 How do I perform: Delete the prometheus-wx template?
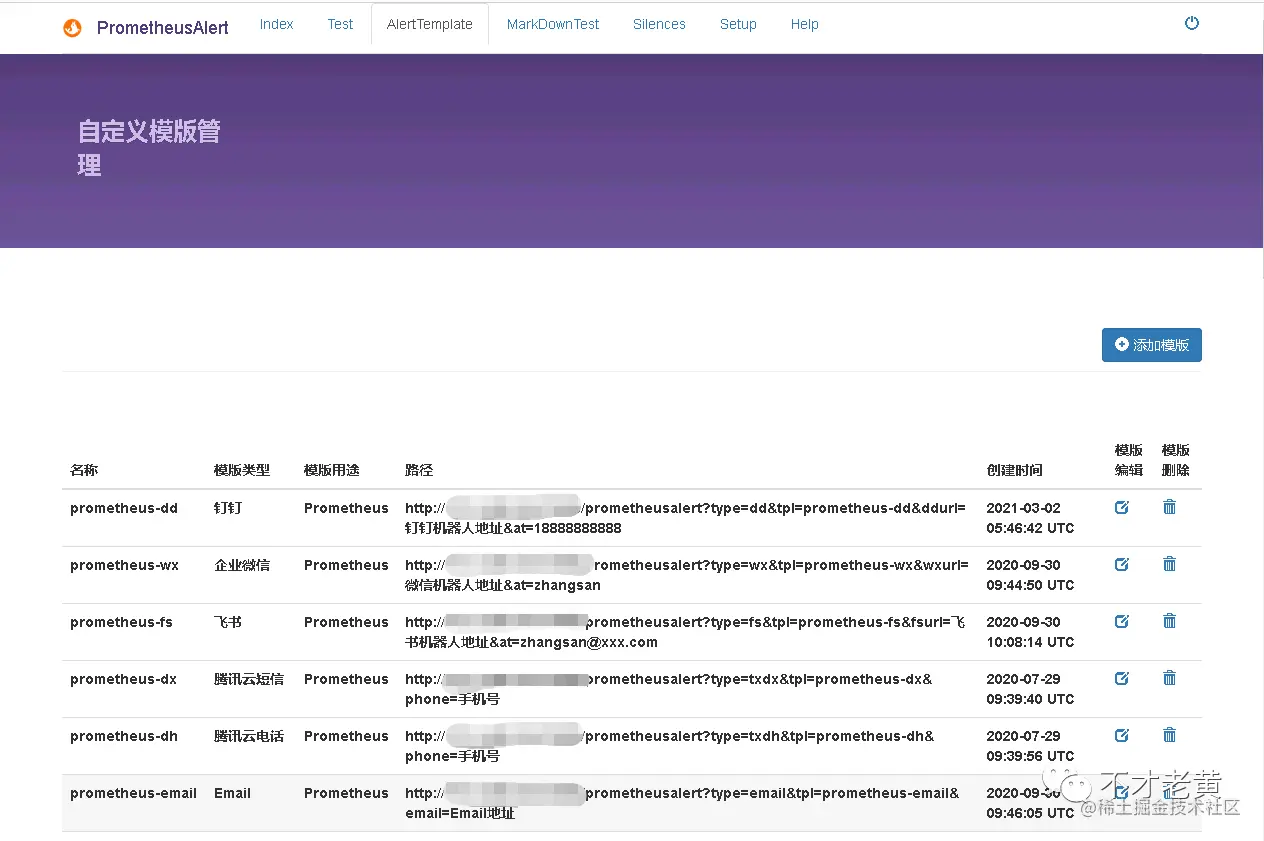click(1169, 564)
